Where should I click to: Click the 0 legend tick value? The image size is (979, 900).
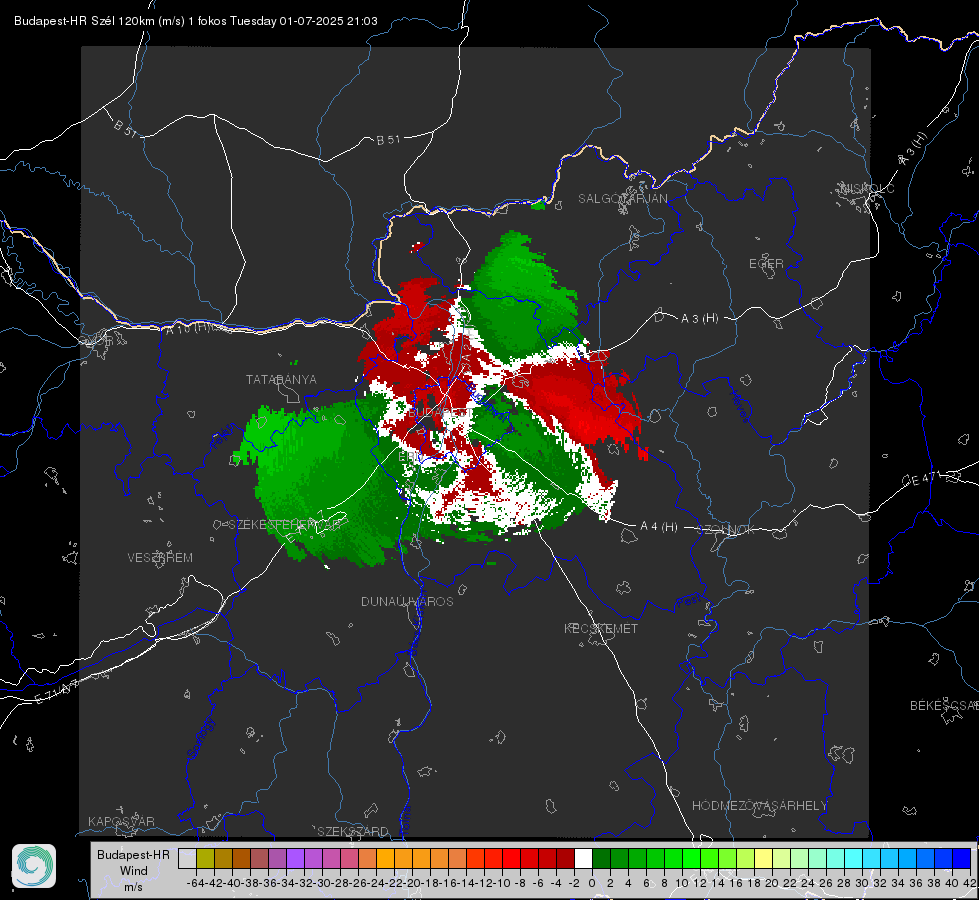point(592,883)
